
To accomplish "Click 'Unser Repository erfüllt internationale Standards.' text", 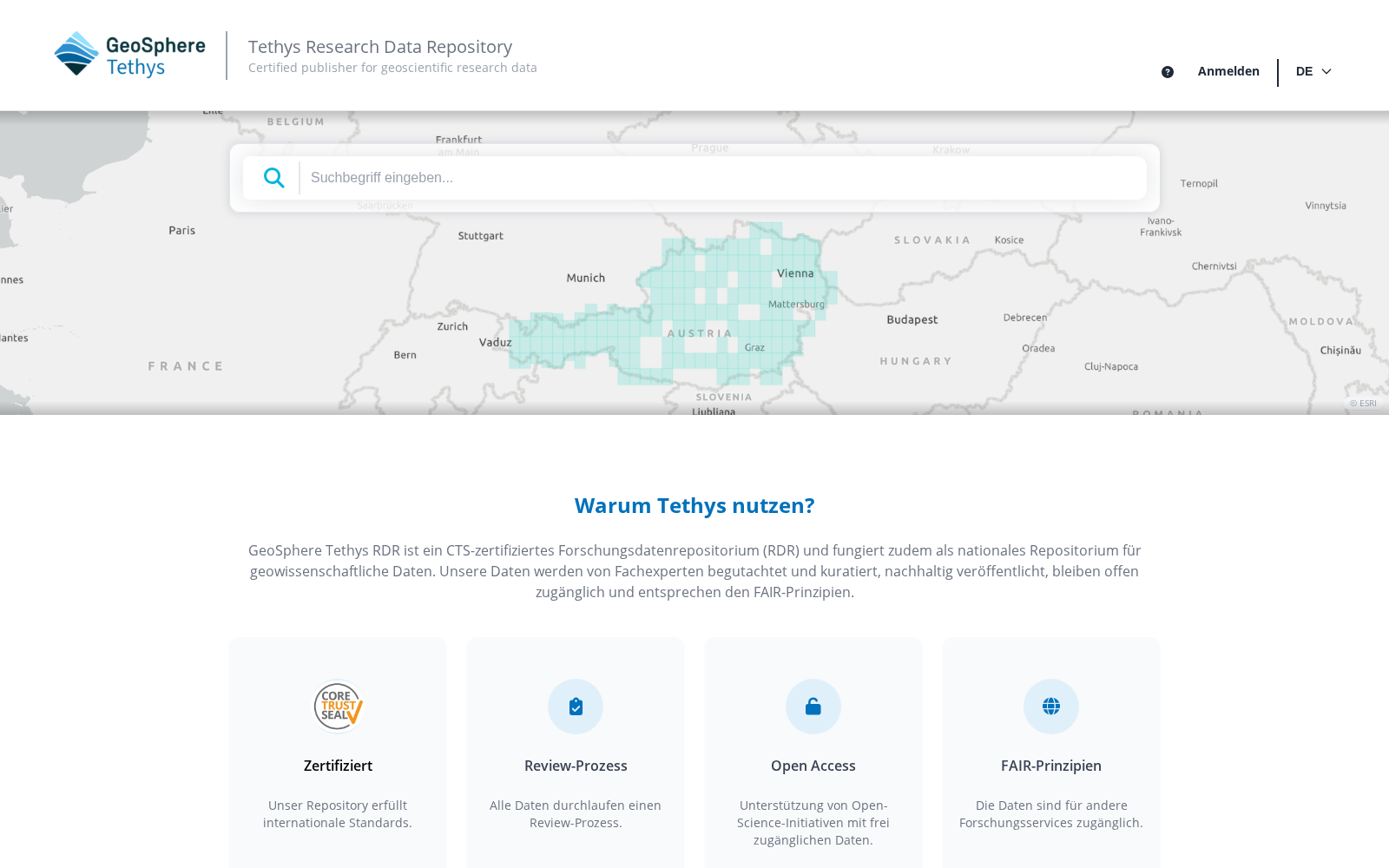I will click(338, 814).
